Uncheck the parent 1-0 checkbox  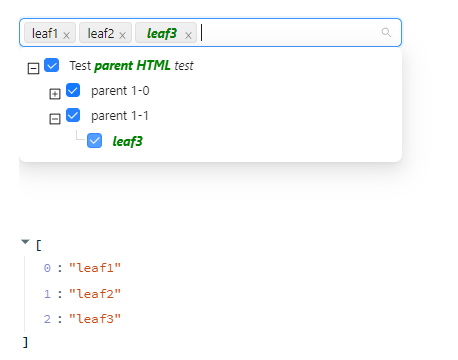tap(73, 90)
